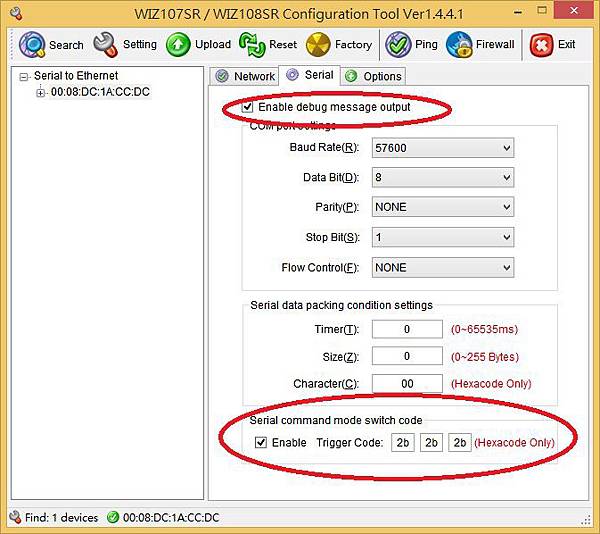
Task: Open the Baud Rate dropdown
Action: pyautogui.click(x=443, y=148)
